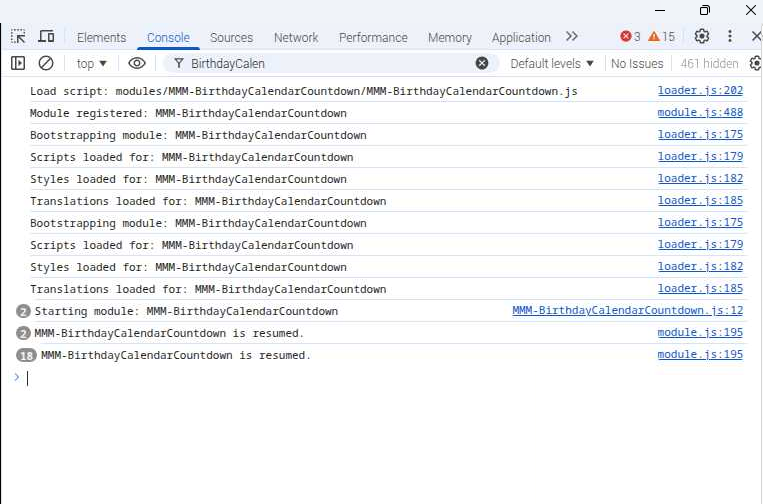Open the DevTools three-dot menu

(730, 37)
